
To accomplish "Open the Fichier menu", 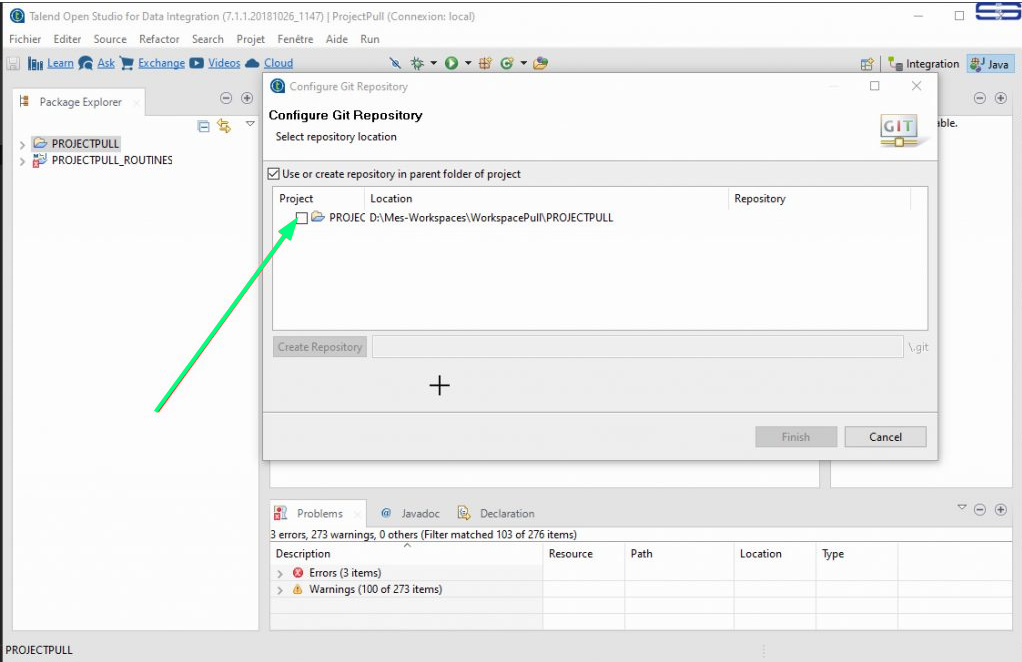I will click(x=25, y=39).
